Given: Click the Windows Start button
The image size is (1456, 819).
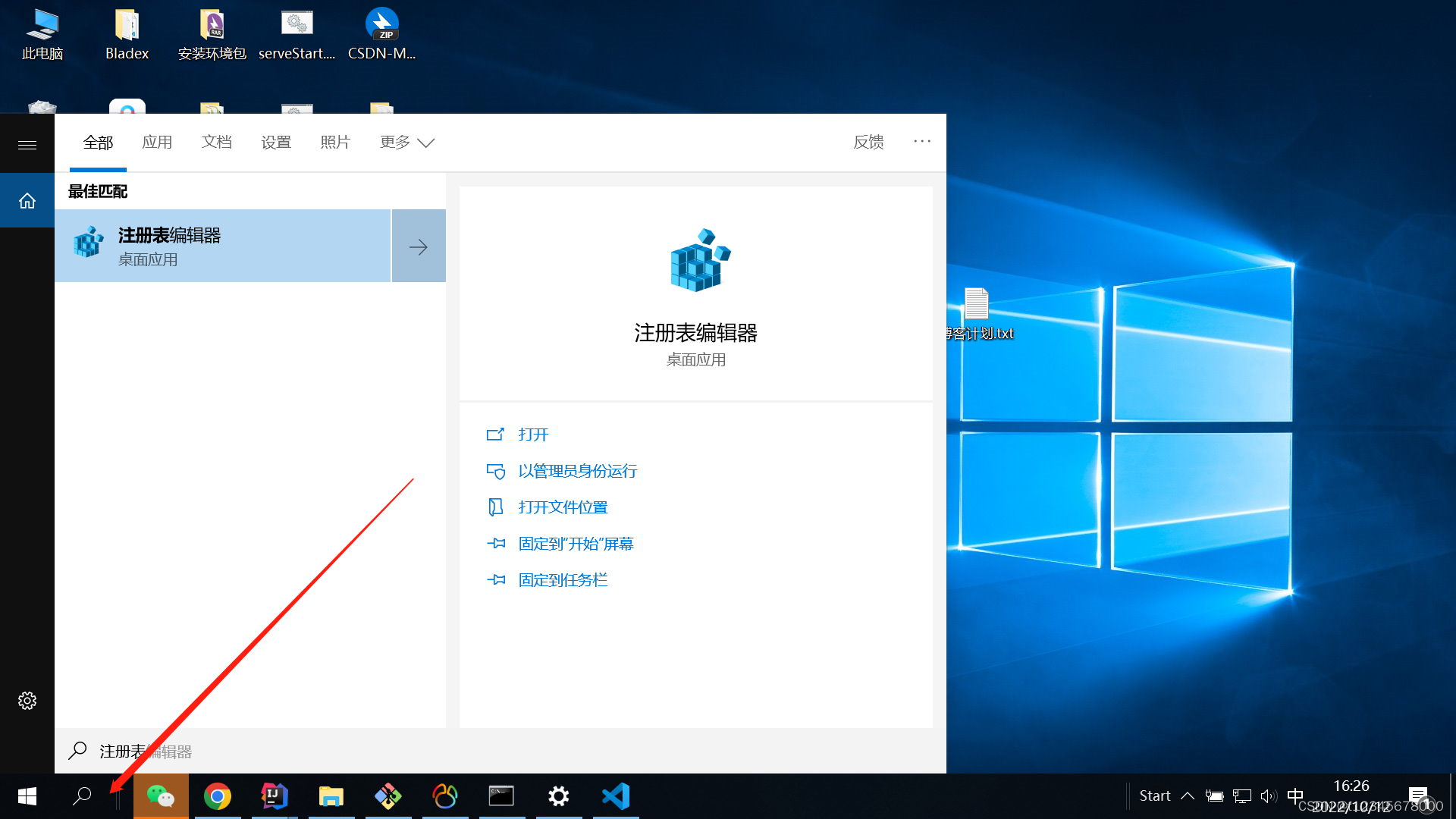Looking at the screenshot, I should click(x=27, y=796).
